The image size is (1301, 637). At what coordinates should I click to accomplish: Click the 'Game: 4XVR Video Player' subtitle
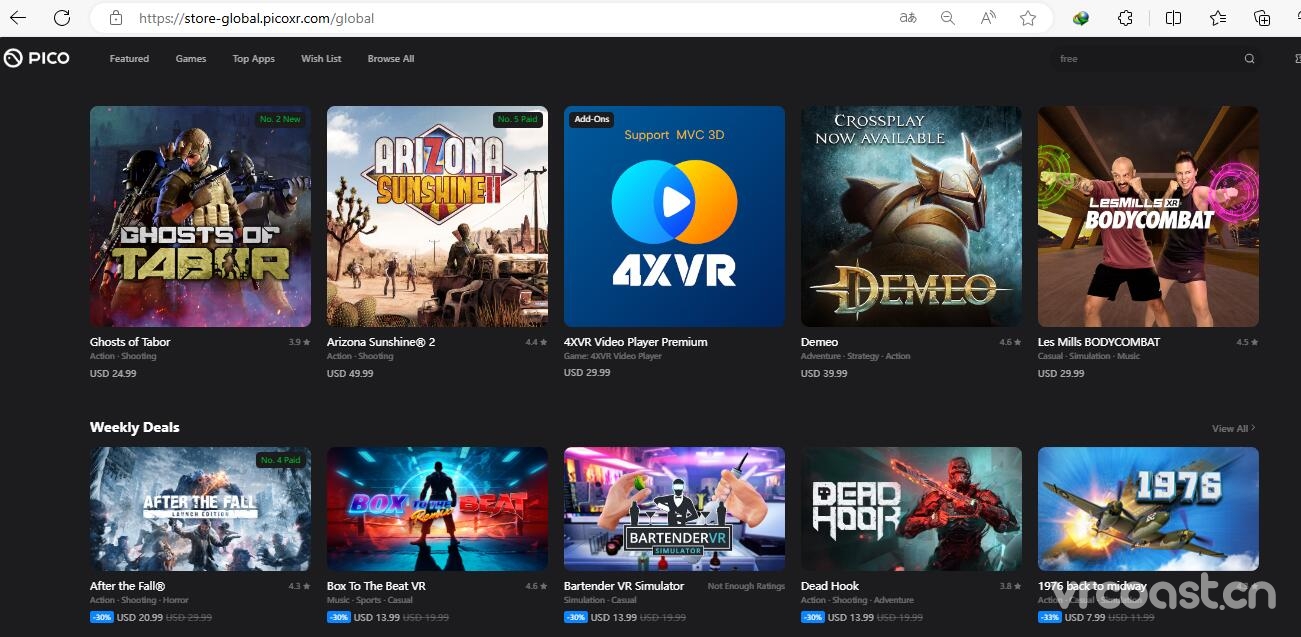point(613,356)
